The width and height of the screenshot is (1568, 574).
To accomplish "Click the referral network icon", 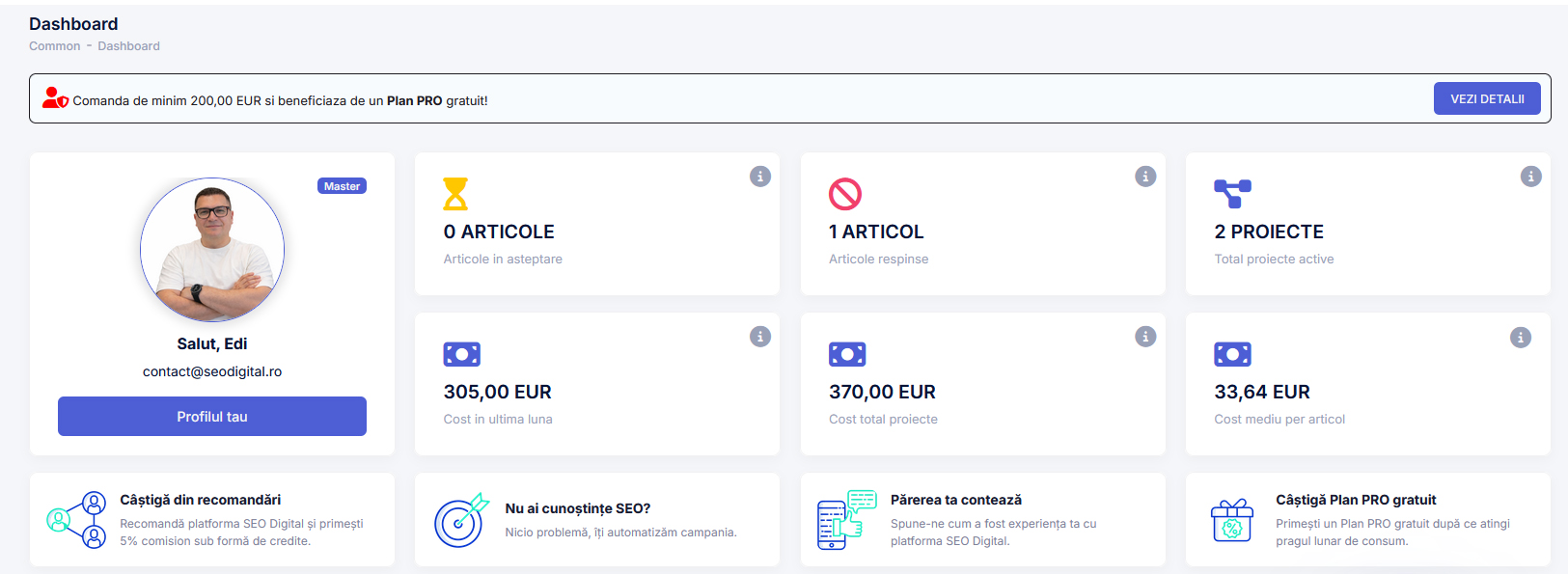I will (77, 520).
